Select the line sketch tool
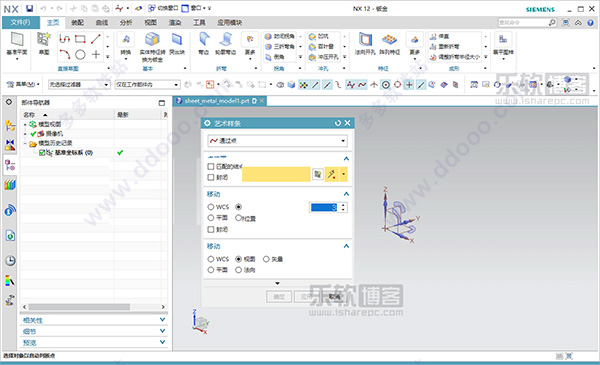The width and height of the screenshot is (600, 365). (96, 39)
